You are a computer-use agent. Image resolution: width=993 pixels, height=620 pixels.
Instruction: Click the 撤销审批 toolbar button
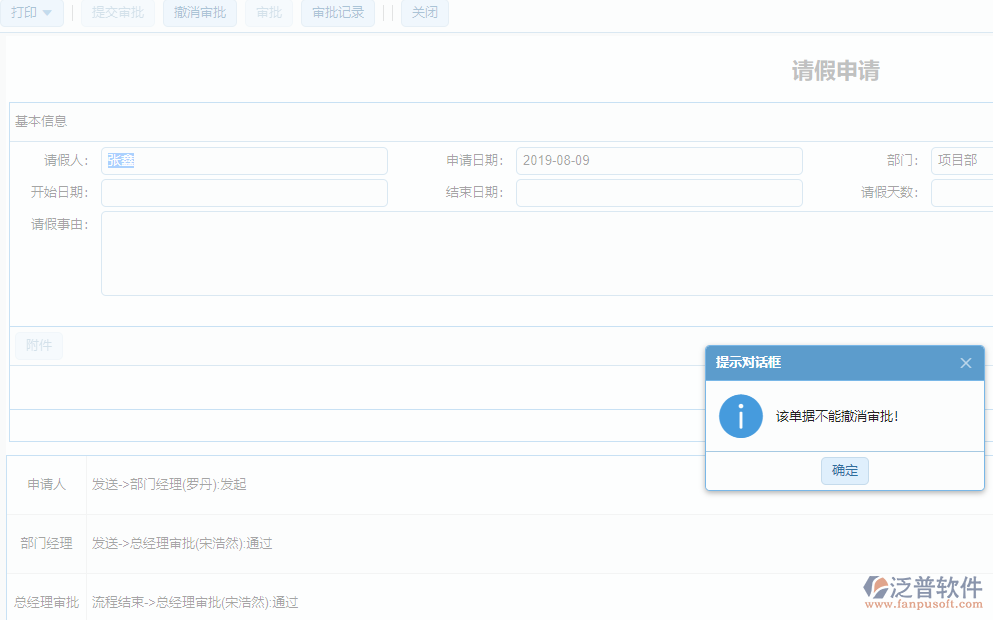[x=199, y=13]
